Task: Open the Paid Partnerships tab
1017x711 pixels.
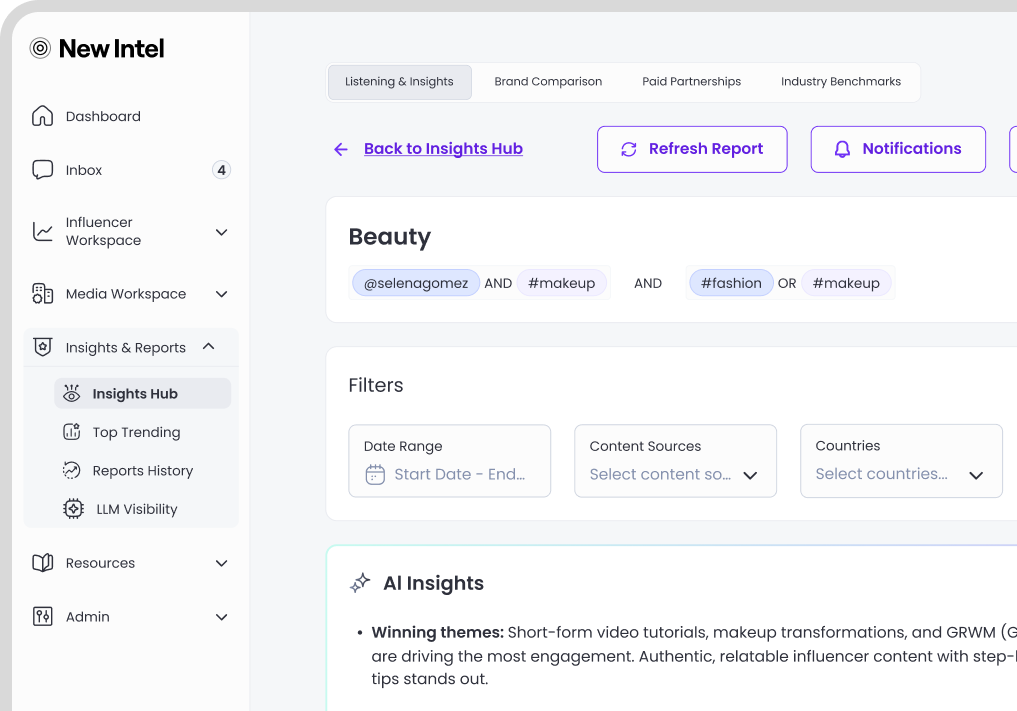Action: 691,82
